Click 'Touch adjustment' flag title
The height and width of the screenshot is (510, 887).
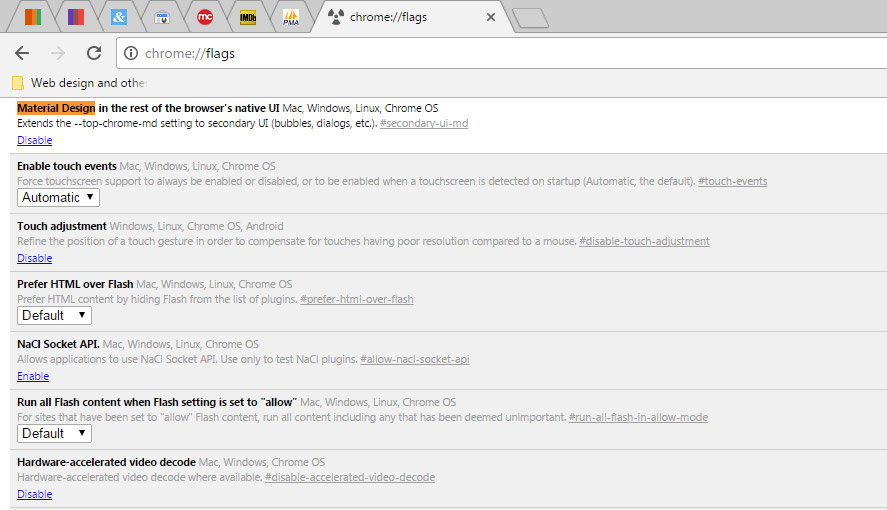point(62,226)
